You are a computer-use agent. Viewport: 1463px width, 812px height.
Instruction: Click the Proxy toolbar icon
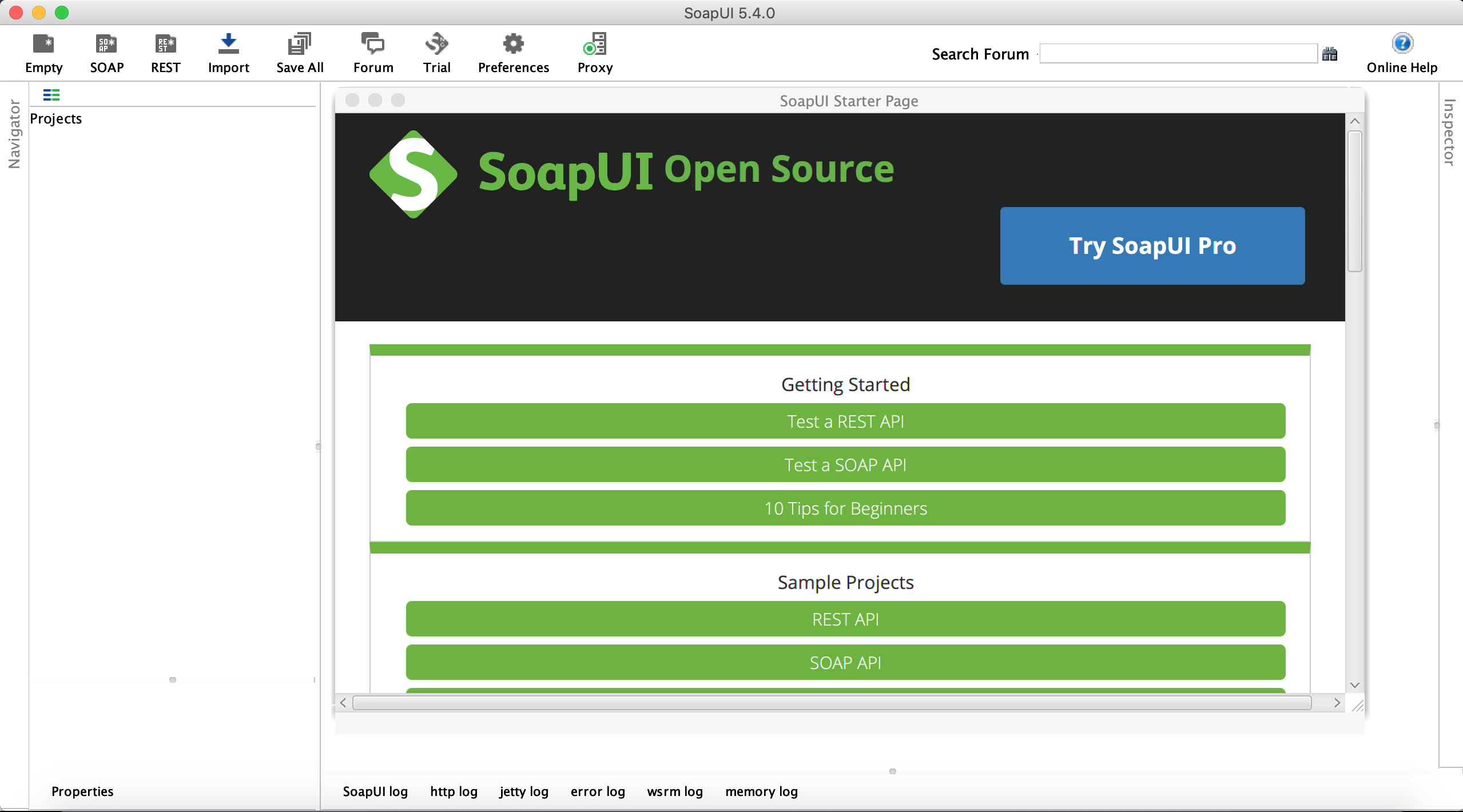(595, 45)
